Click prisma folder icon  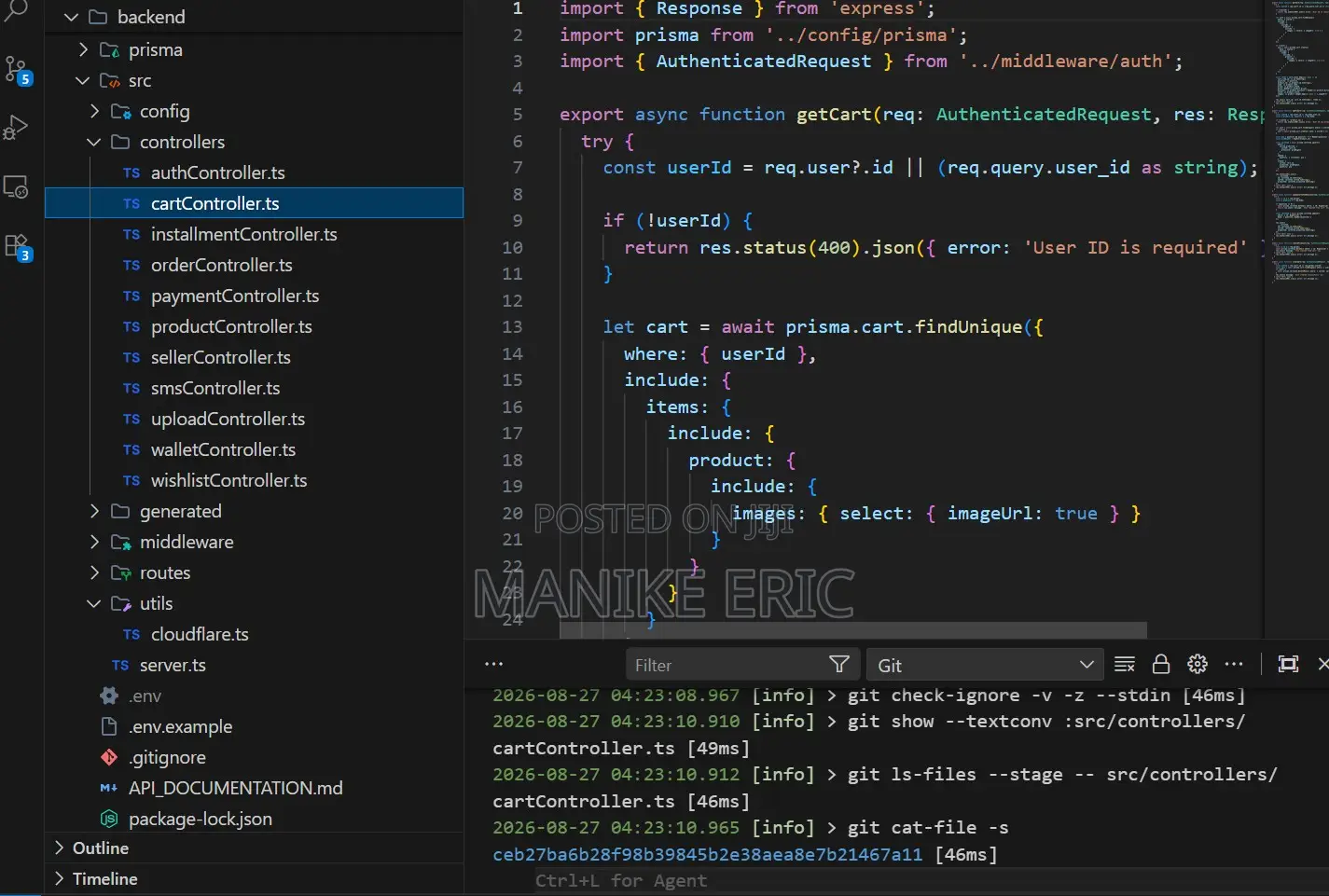pos(109,50)
